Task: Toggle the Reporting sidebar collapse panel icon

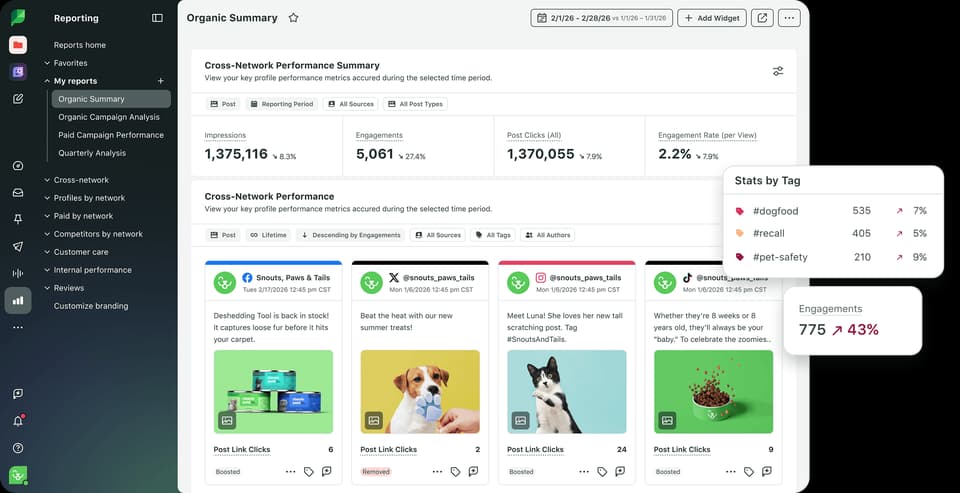Action: coord(157,18)
